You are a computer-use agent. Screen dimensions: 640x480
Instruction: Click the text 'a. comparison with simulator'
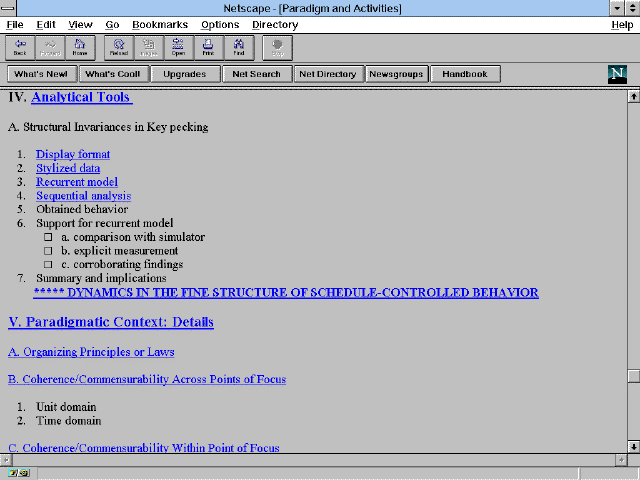pyautogui.click(x=133, y=237)
